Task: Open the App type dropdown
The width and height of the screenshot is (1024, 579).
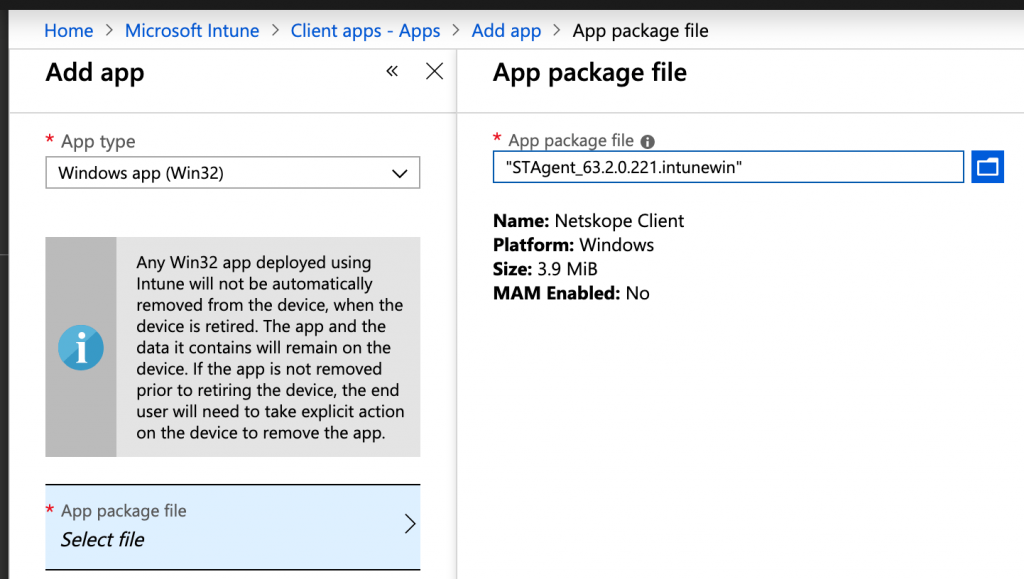Action: (x=232, y=173)
